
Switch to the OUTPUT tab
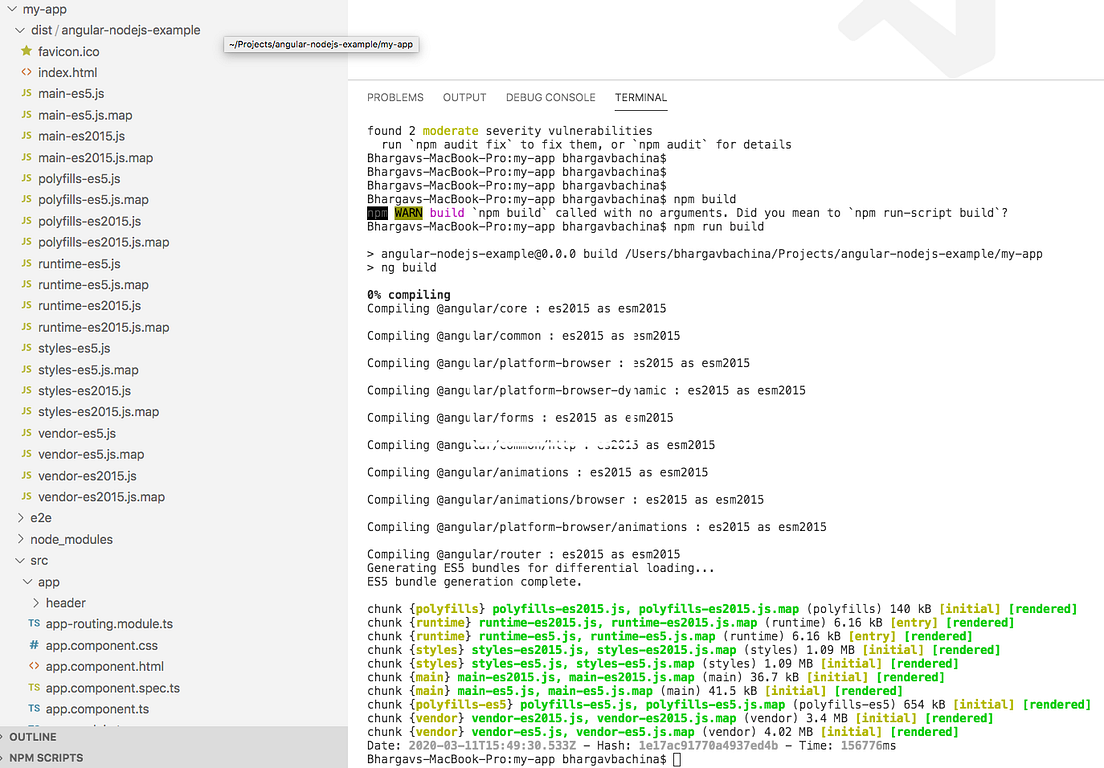pyautogui.click(x=464, y=97)
